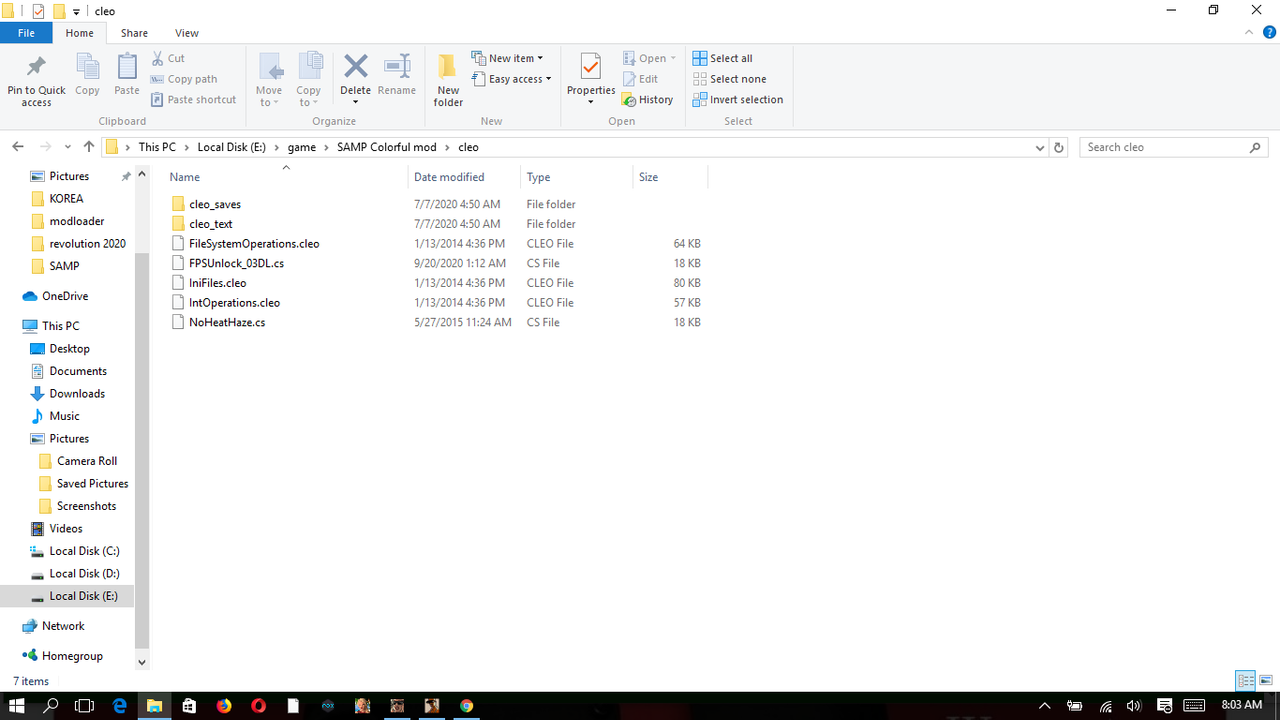Expand address bar history dropdown

[x=1040, y=147]
